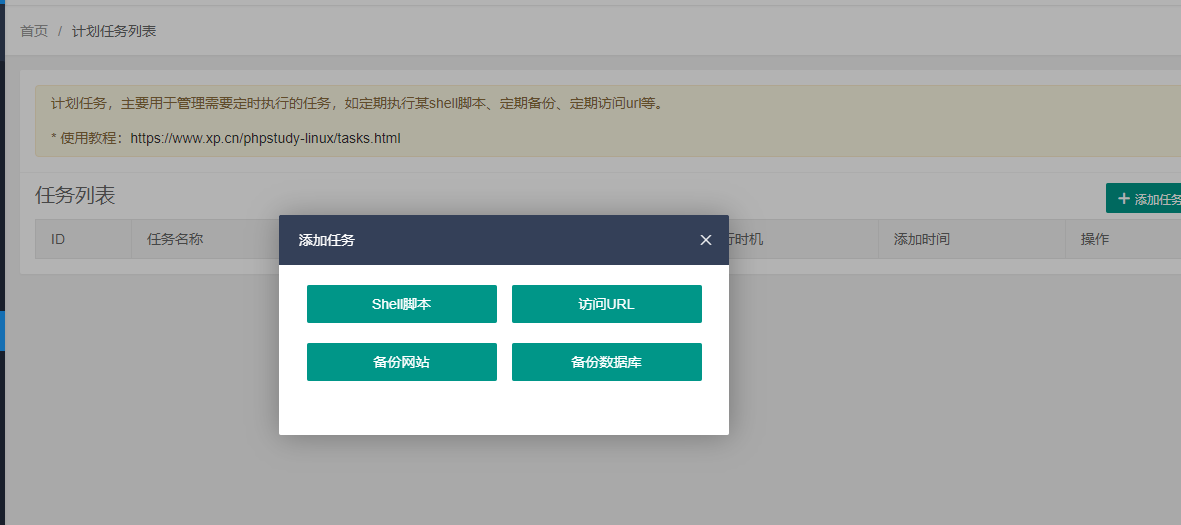The height and width of the screenshot is (525, 1181).
Task: Go to 首页 via the breadcrumb
Action: pos(34,31)
